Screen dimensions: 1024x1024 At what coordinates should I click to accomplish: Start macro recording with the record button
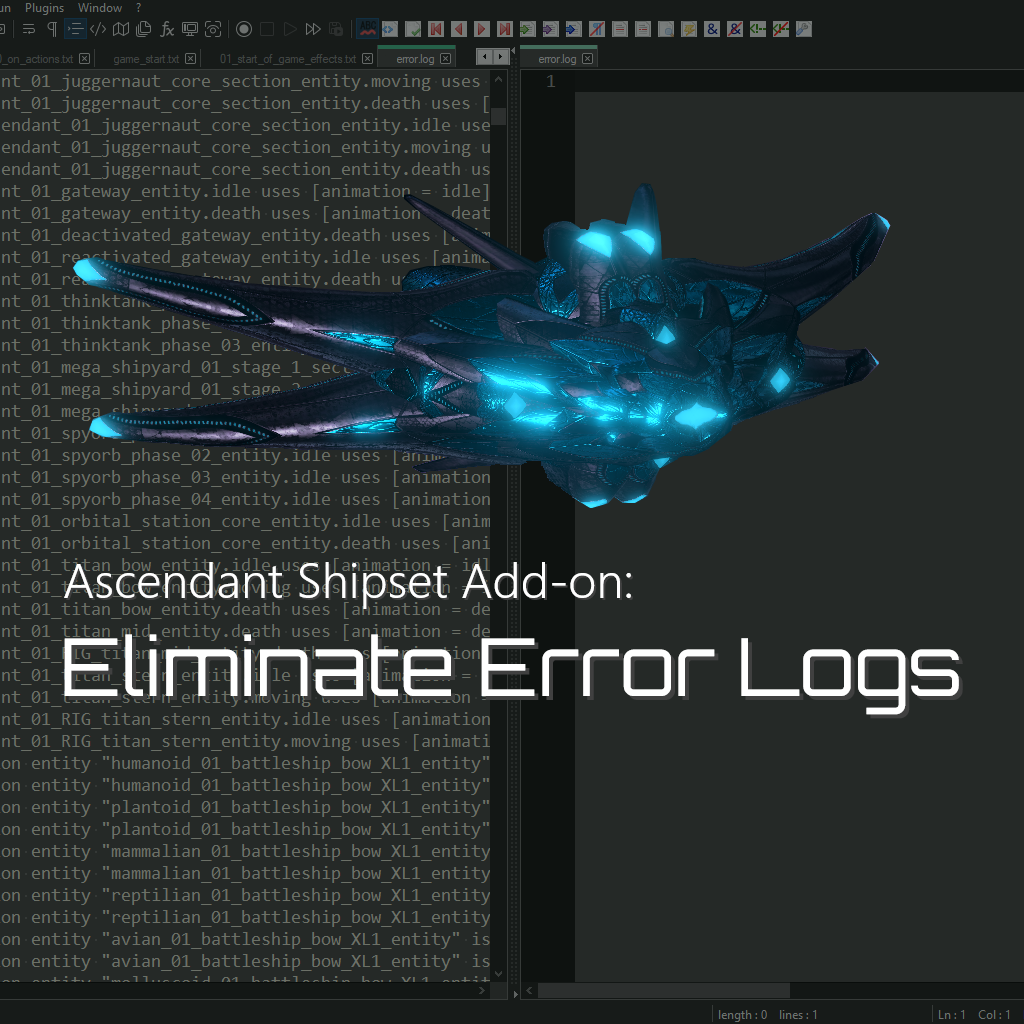[244, 29]
